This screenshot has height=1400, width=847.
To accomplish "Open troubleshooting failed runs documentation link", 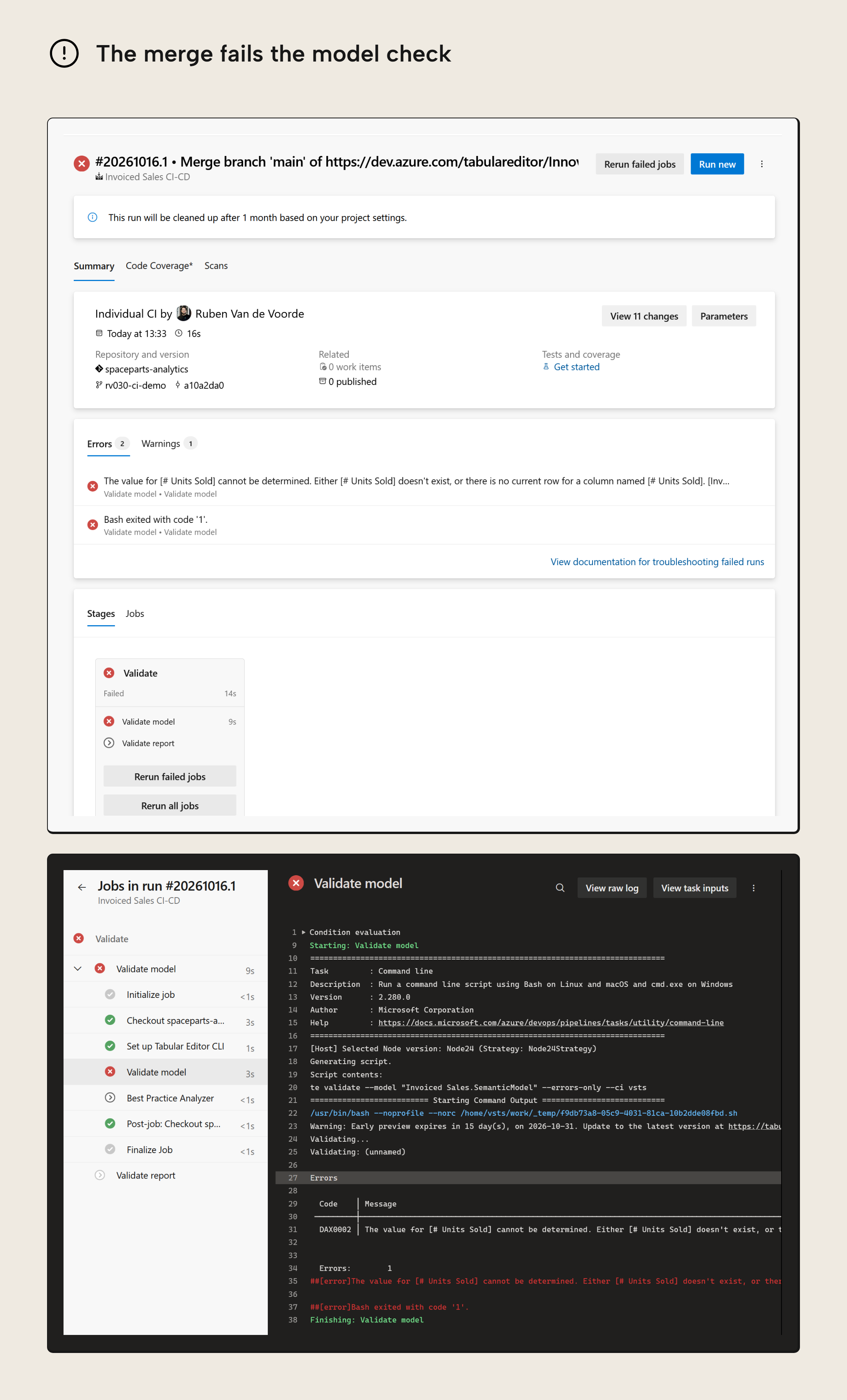I will click(x=657, y=561).
